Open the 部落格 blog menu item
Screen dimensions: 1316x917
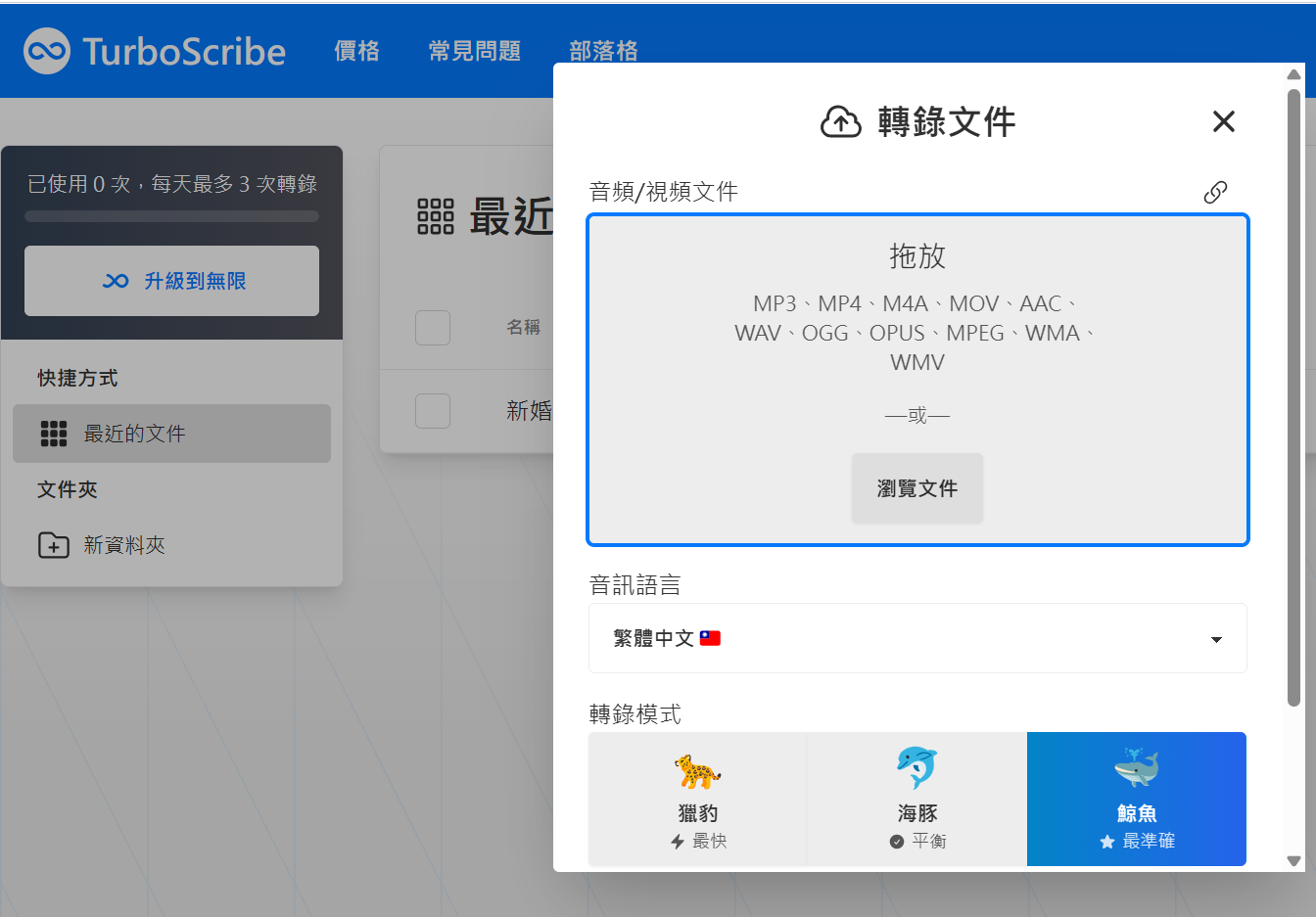[x=603, y=51]
